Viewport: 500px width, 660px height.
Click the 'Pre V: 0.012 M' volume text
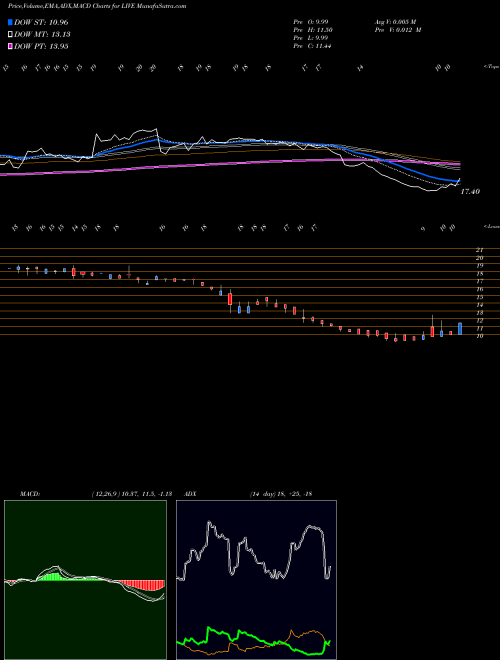click(x=397, y=30)
